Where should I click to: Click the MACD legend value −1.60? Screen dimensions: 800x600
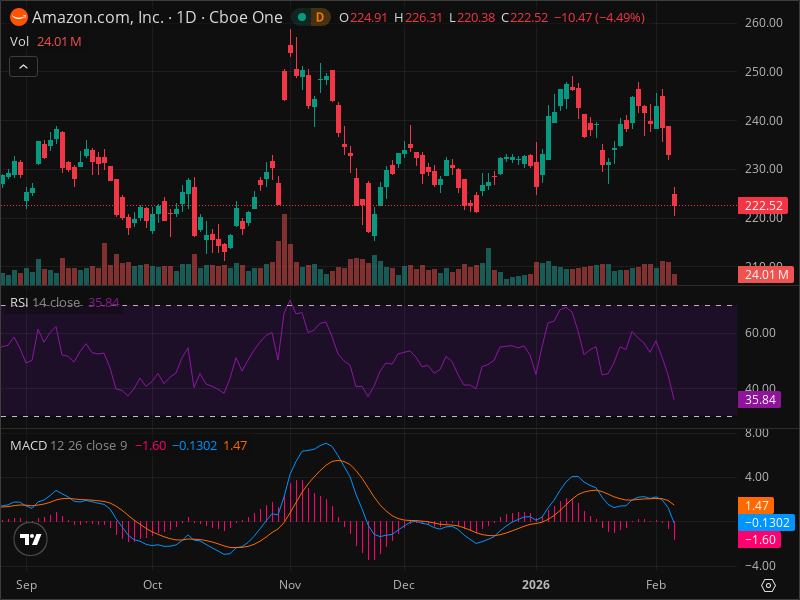click(151, 445)
